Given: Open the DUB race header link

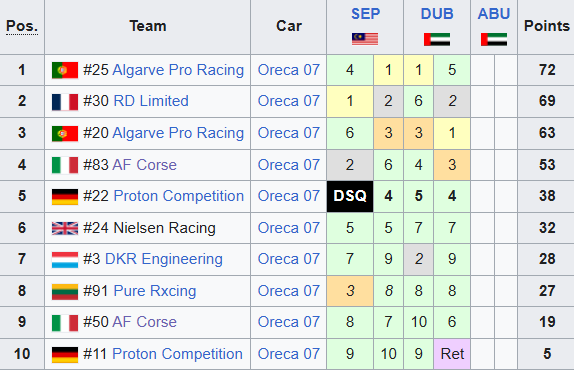Looking at the screenshot, I should pyautogui.click(x=437, y=14).
